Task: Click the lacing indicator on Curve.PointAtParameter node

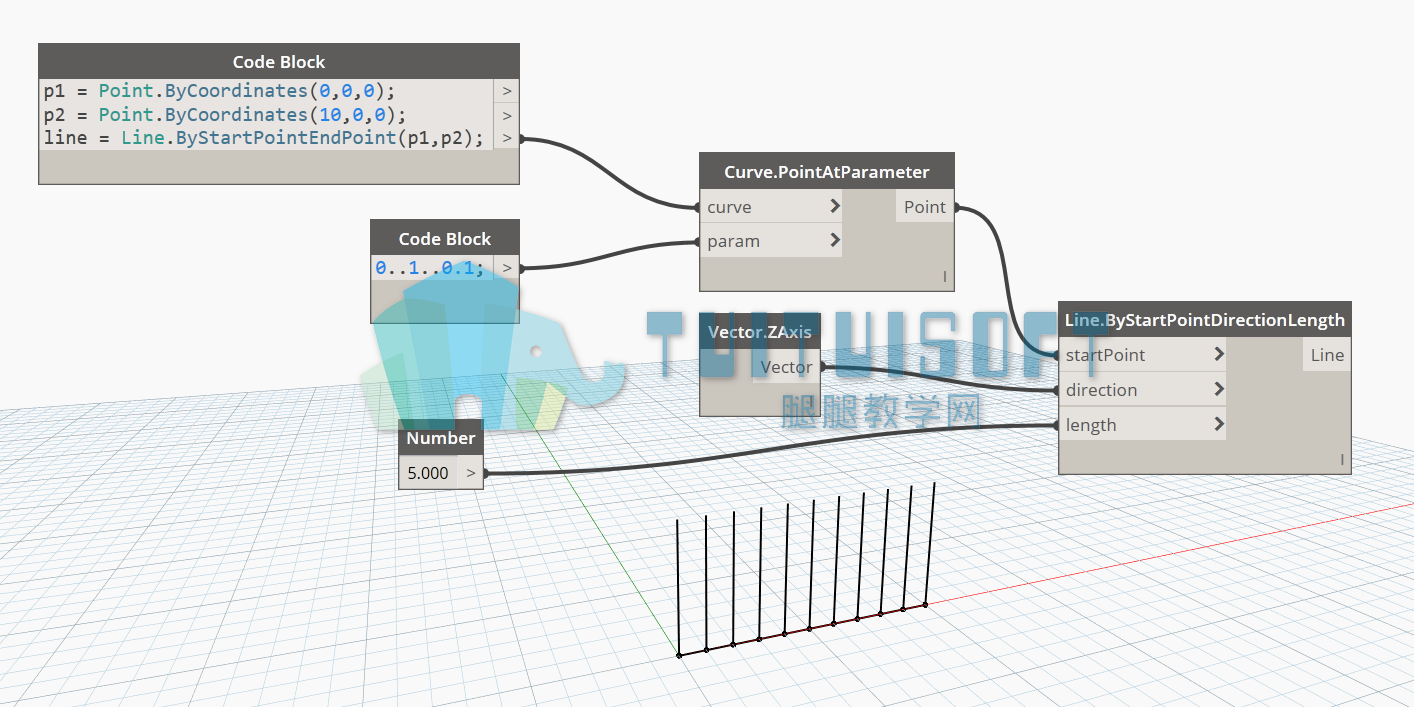Action: 944,277
